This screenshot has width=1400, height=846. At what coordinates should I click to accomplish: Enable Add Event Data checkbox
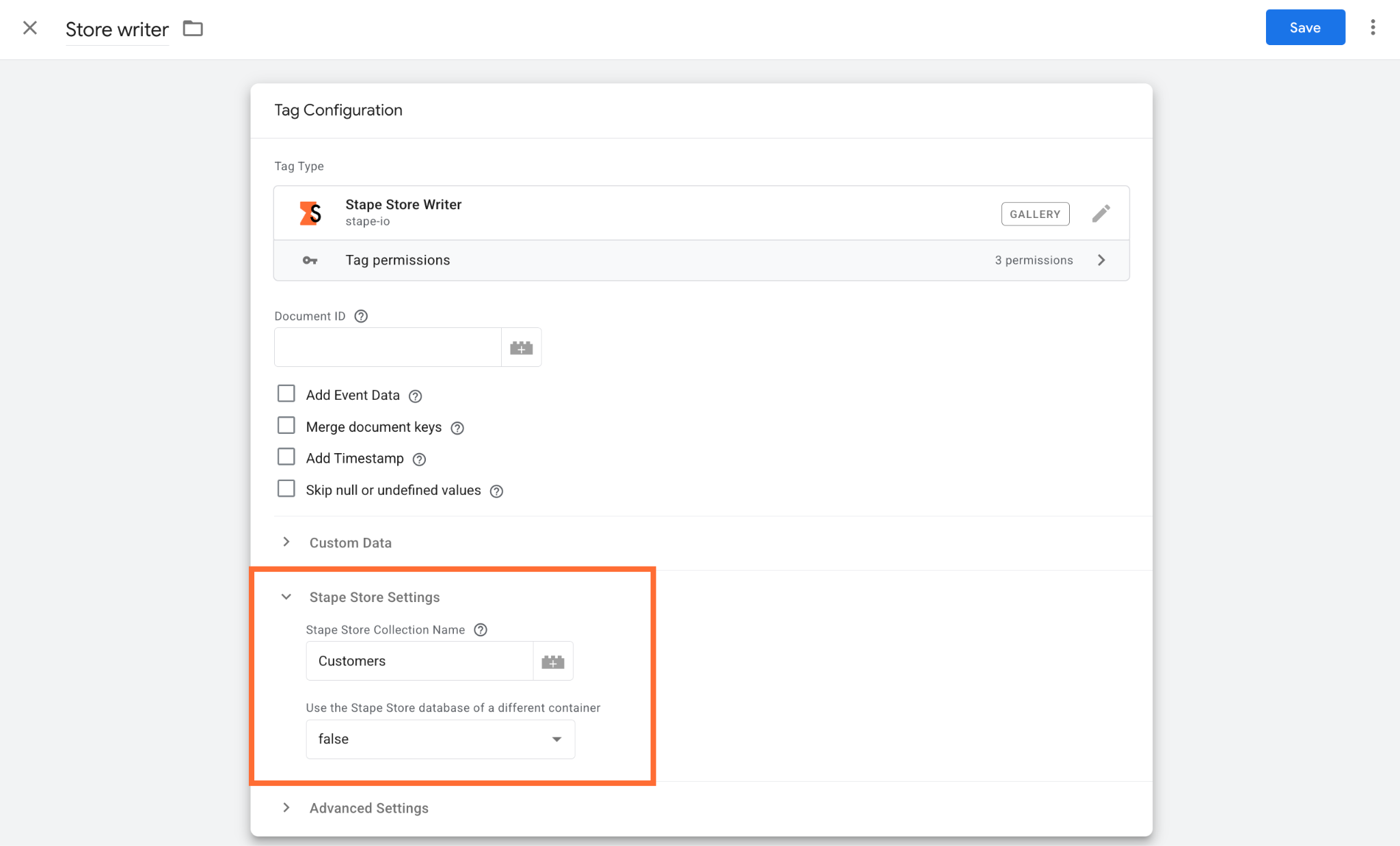286,394
